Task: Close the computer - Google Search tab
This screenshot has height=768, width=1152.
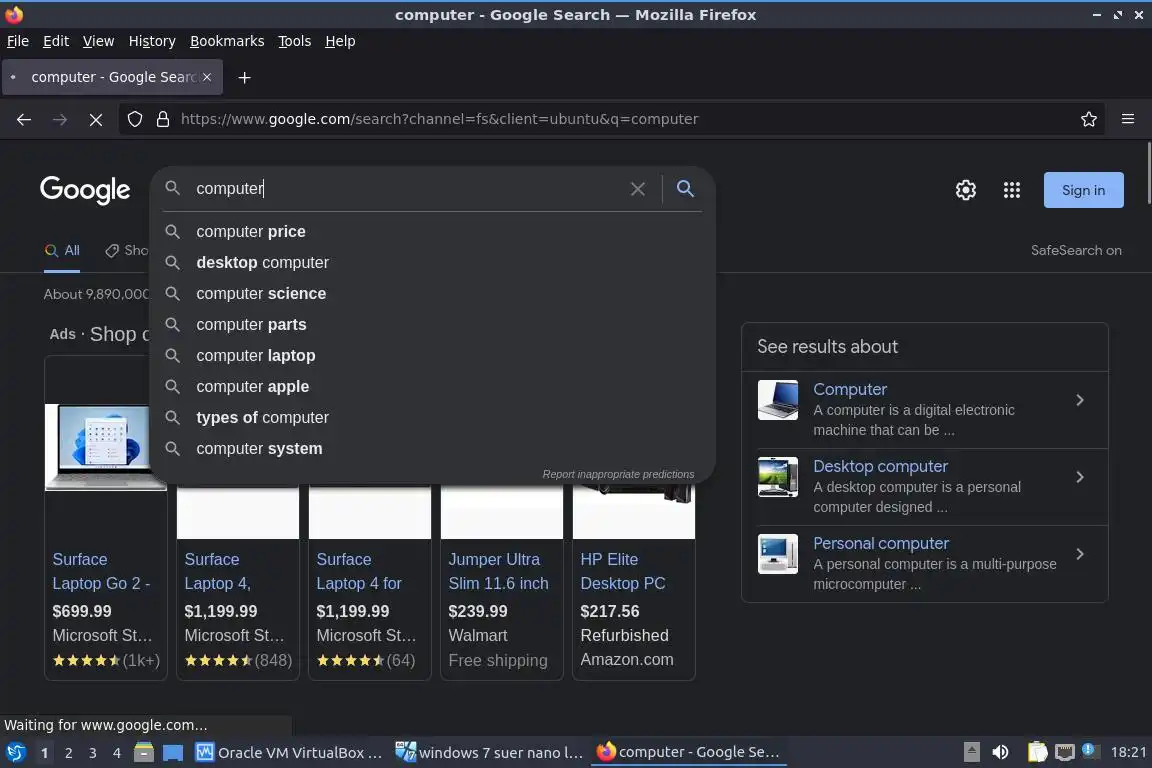Action: [207, 77]
